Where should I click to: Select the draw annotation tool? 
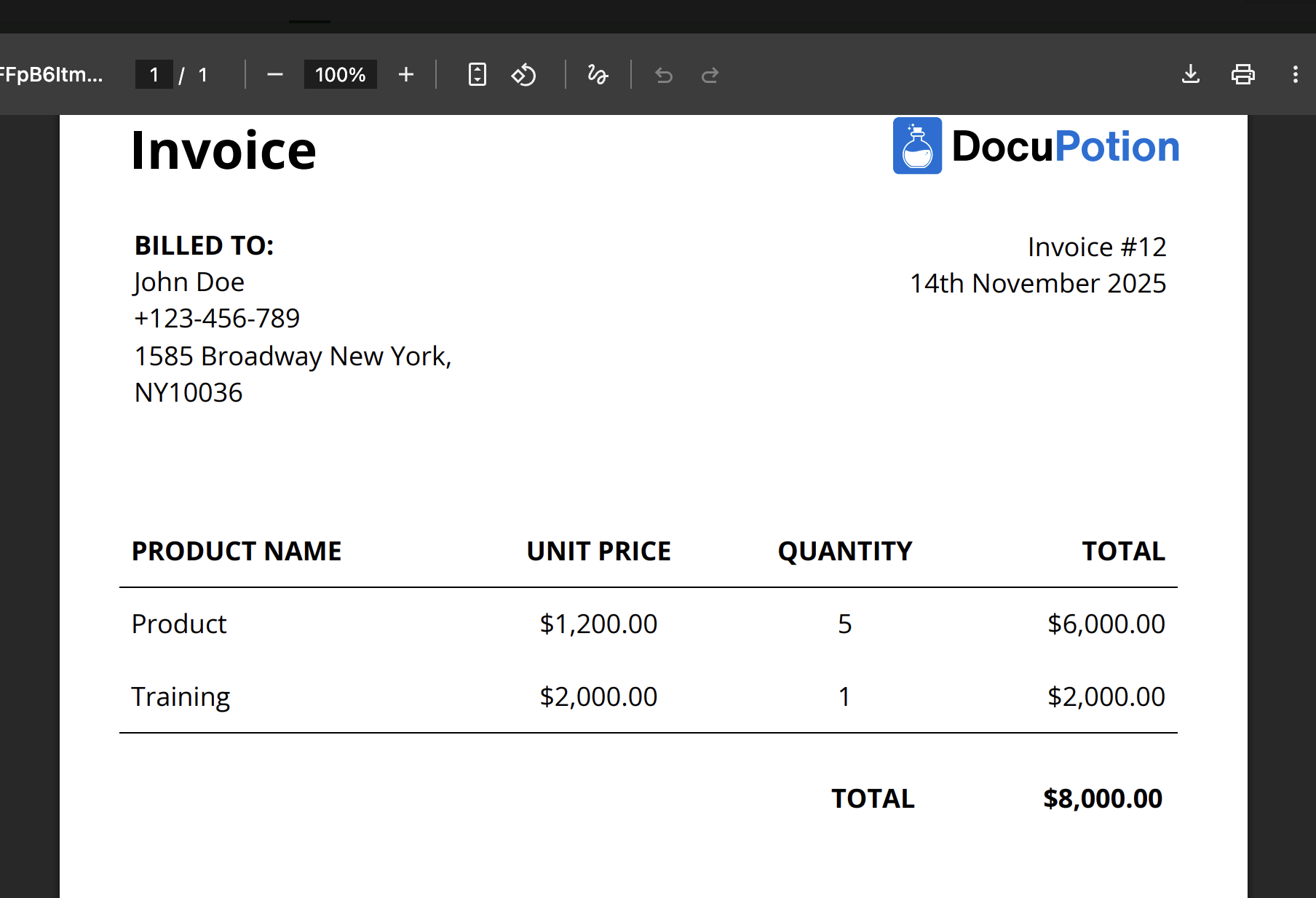598,74
